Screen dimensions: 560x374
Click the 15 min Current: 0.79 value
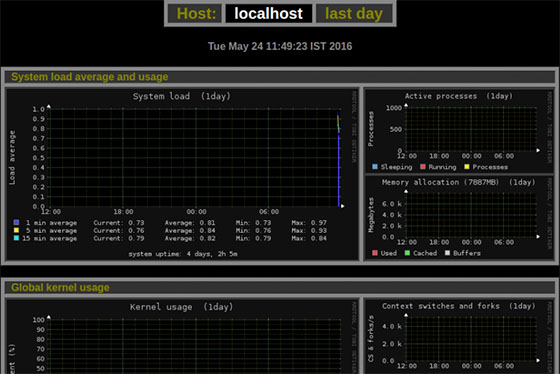(x=119, y=238)
